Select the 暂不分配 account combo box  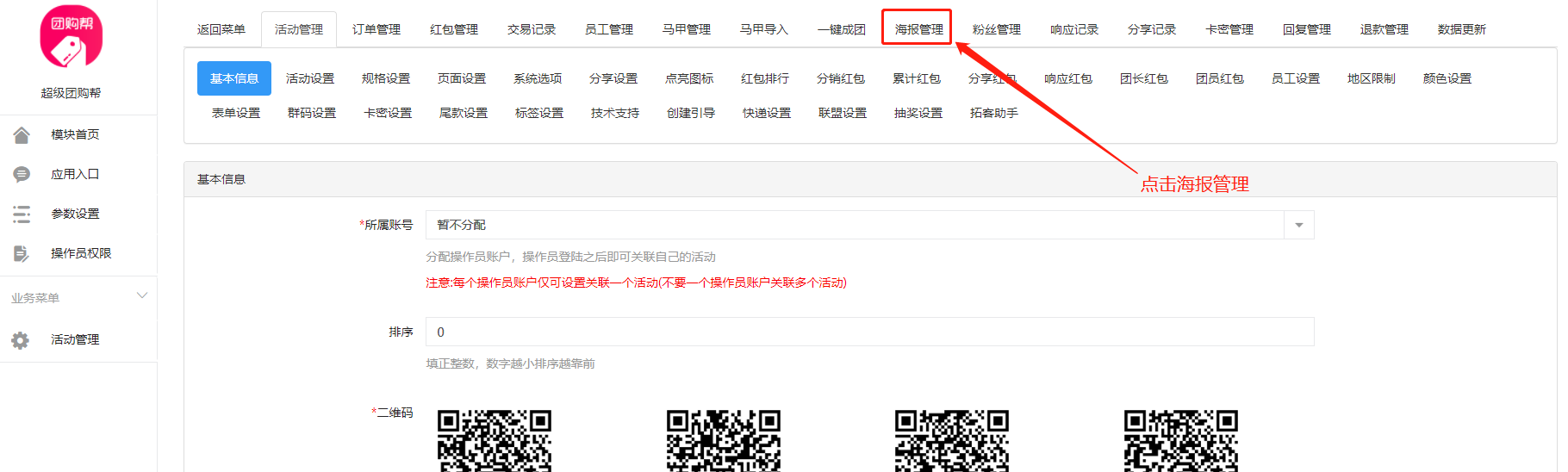869,225
